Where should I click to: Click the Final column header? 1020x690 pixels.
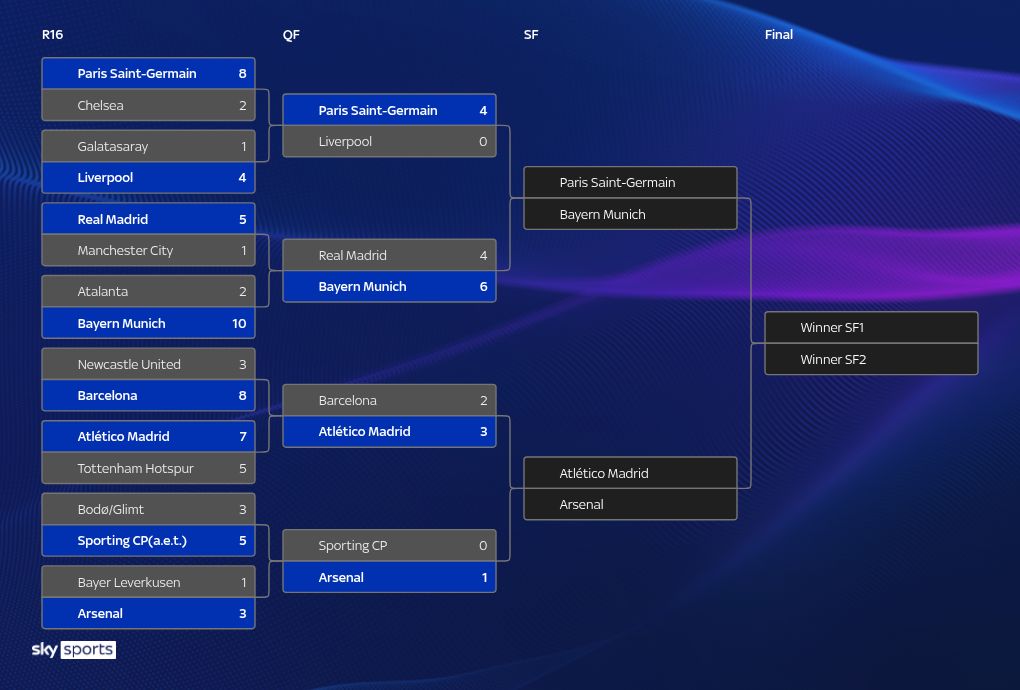(x=778, y=35)
